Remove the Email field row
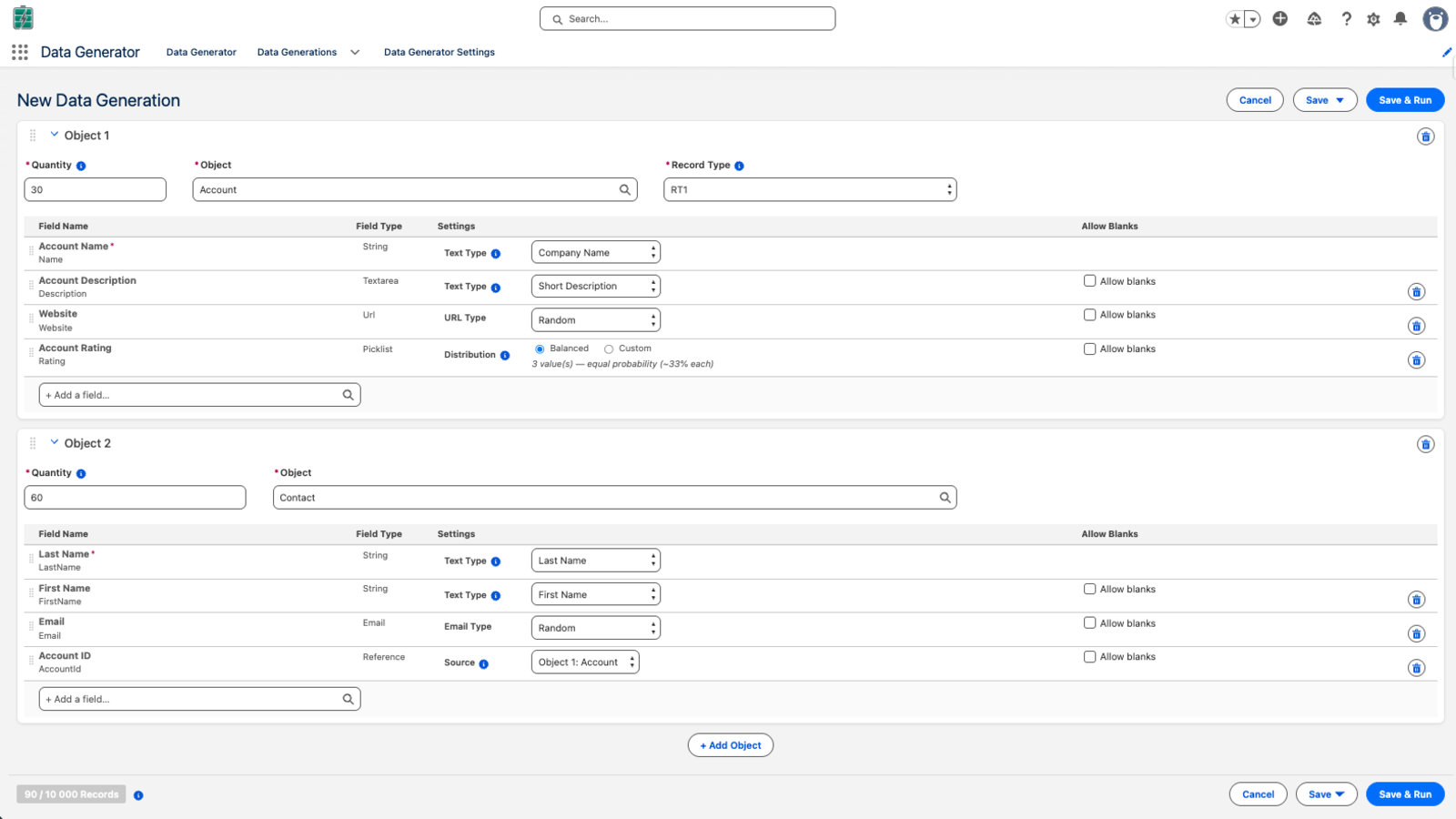Viewport: 1456px width, 819px height. pyautogui.click(x=1416, y=633)
